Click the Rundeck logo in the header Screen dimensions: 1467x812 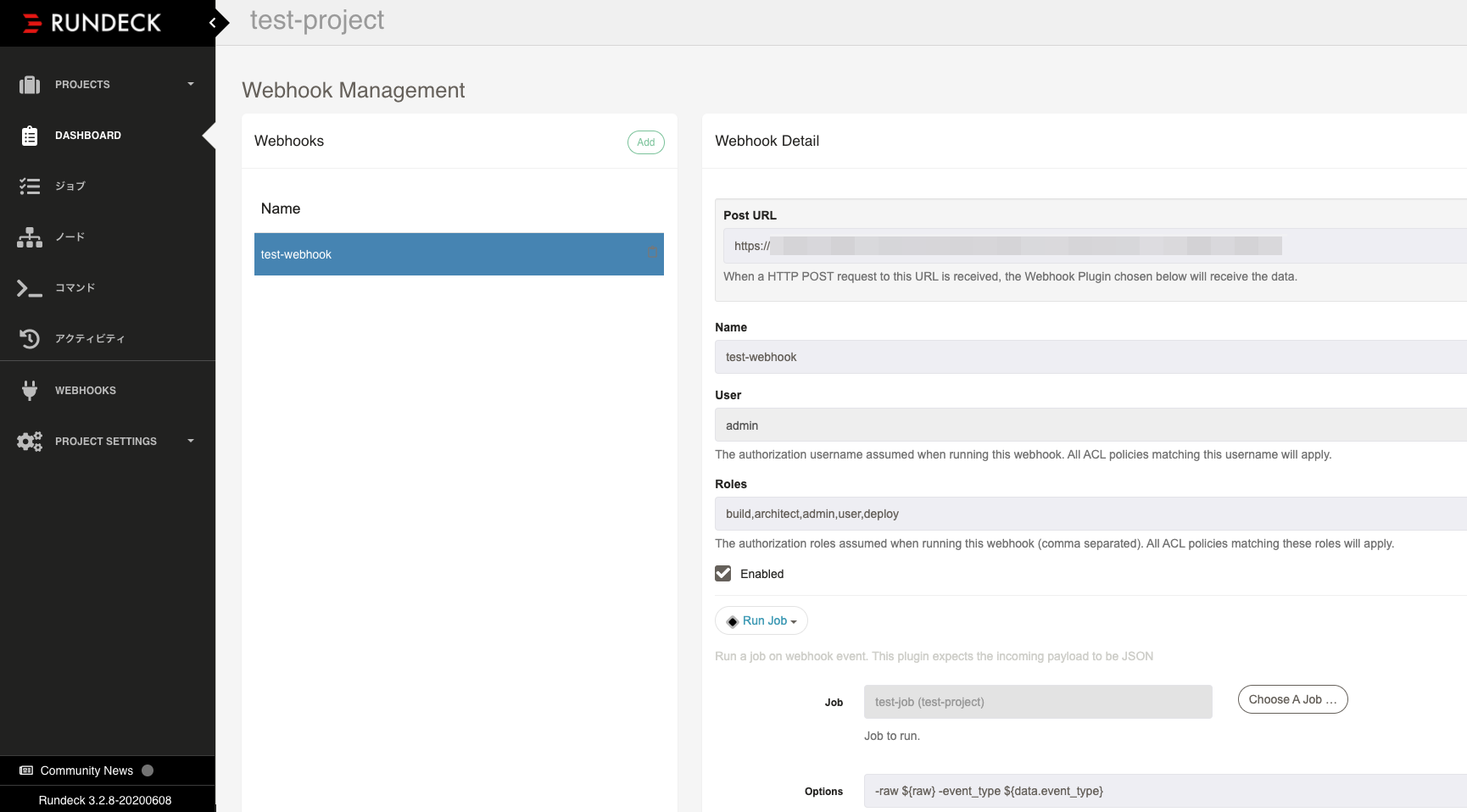pyautogui.click(x=92, y=23)
